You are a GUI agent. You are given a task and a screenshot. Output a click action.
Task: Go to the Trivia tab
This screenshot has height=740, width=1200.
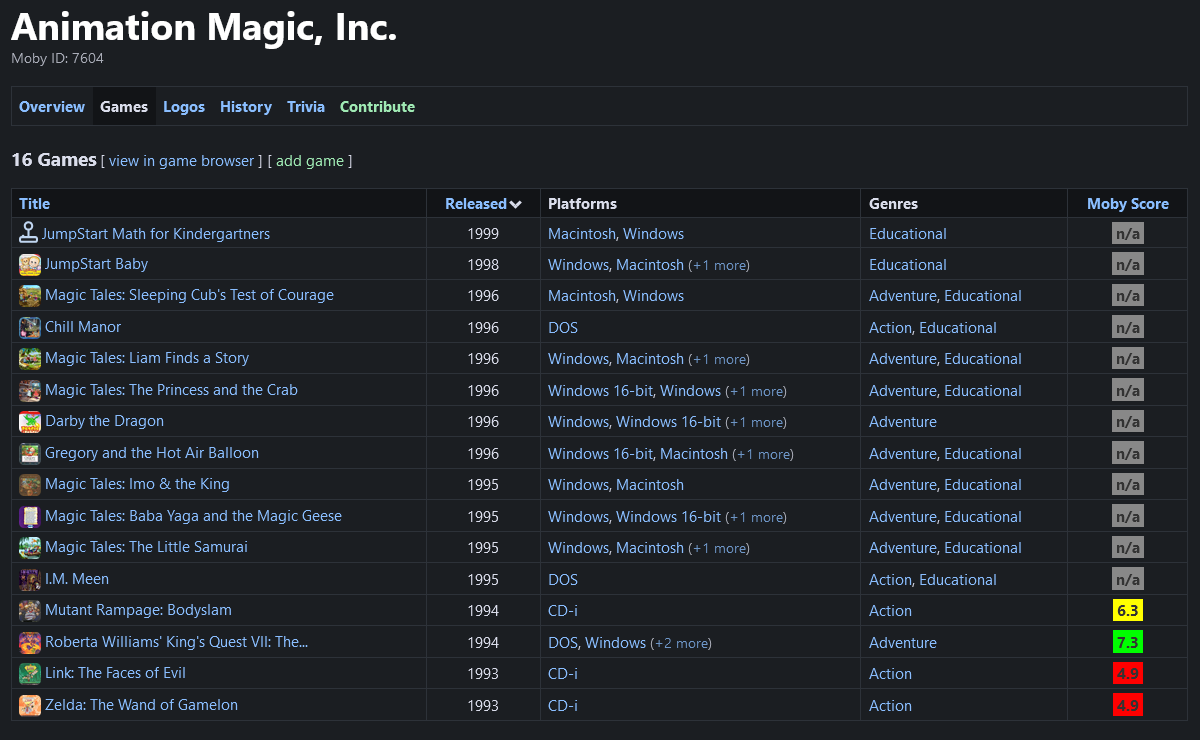pos(306,107)
